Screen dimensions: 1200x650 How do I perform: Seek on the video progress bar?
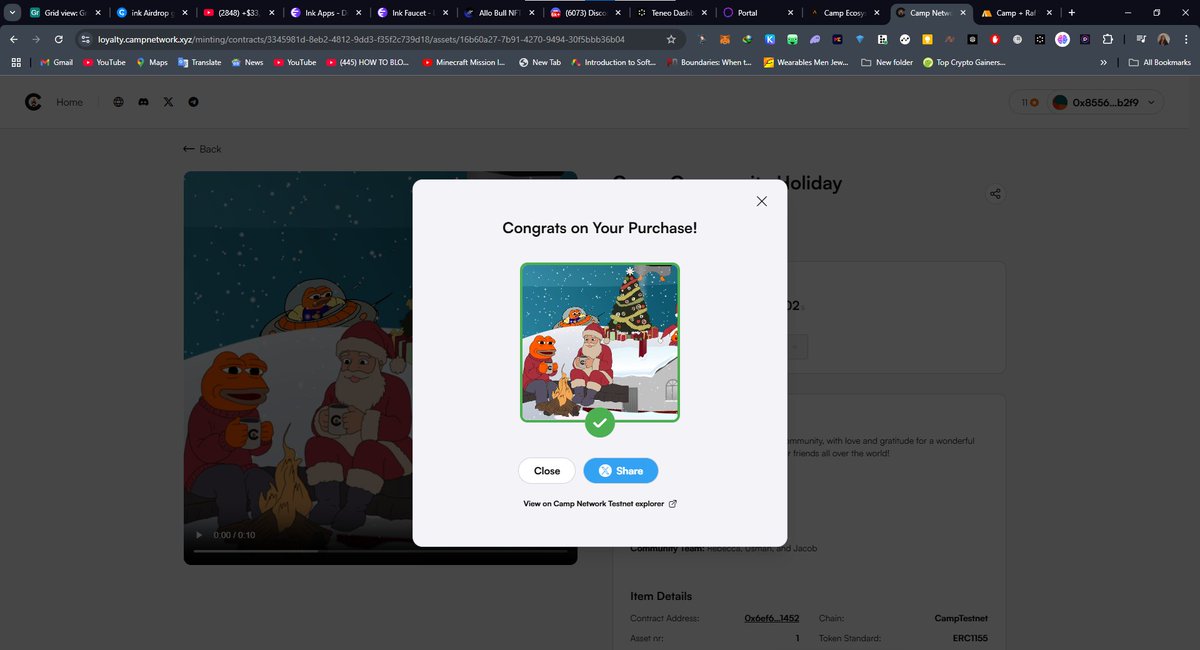click(x=380, y=551)
